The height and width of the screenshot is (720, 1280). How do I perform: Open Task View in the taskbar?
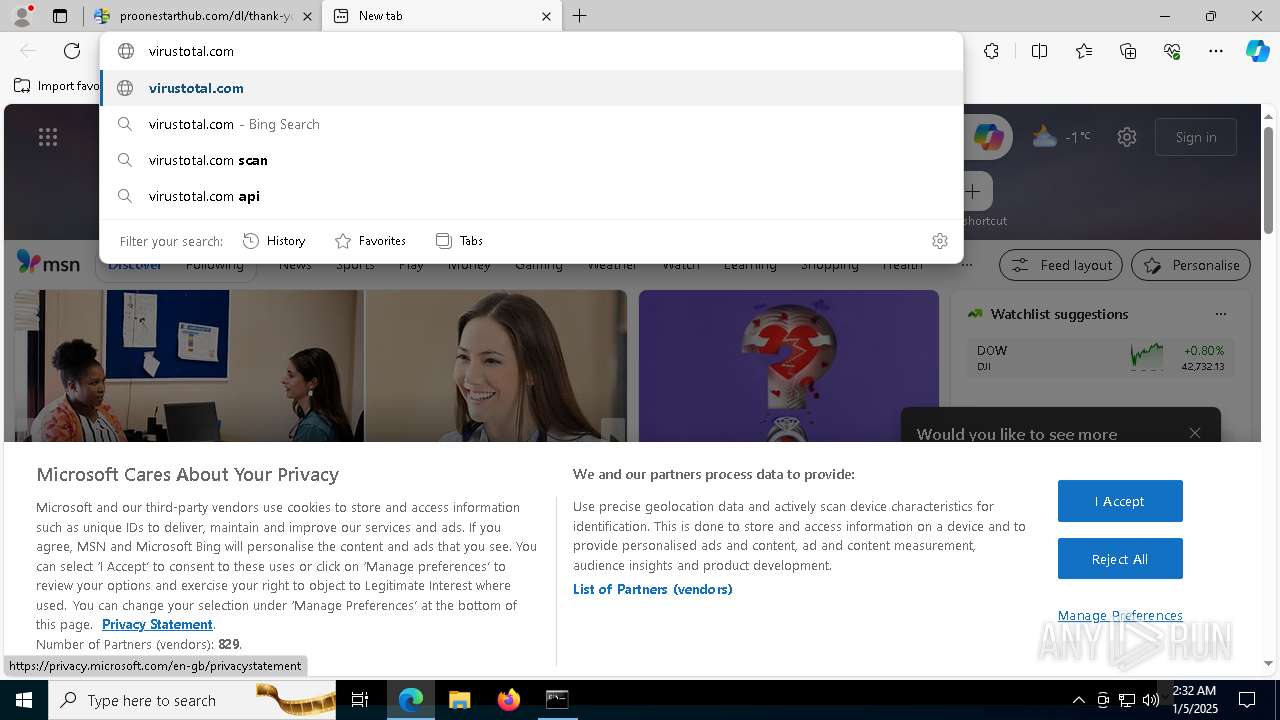360,700
